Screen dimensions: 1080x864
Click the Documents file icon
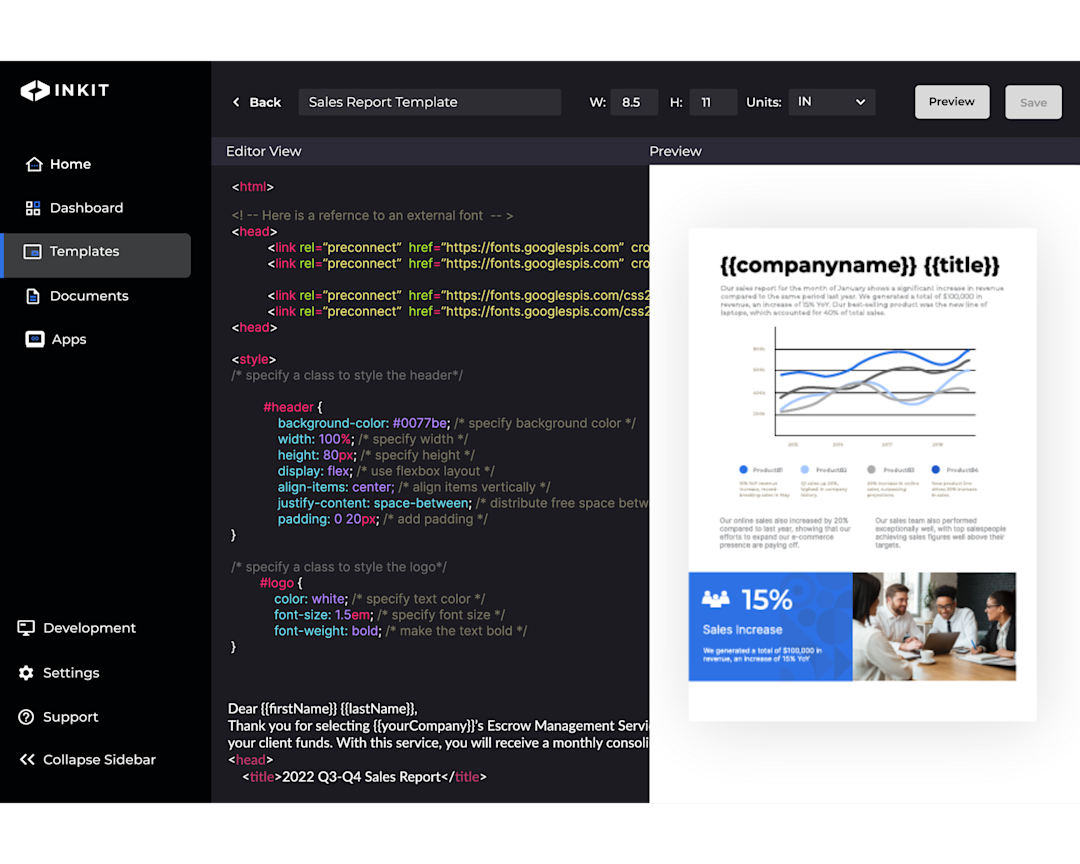(x=32, y=296)
